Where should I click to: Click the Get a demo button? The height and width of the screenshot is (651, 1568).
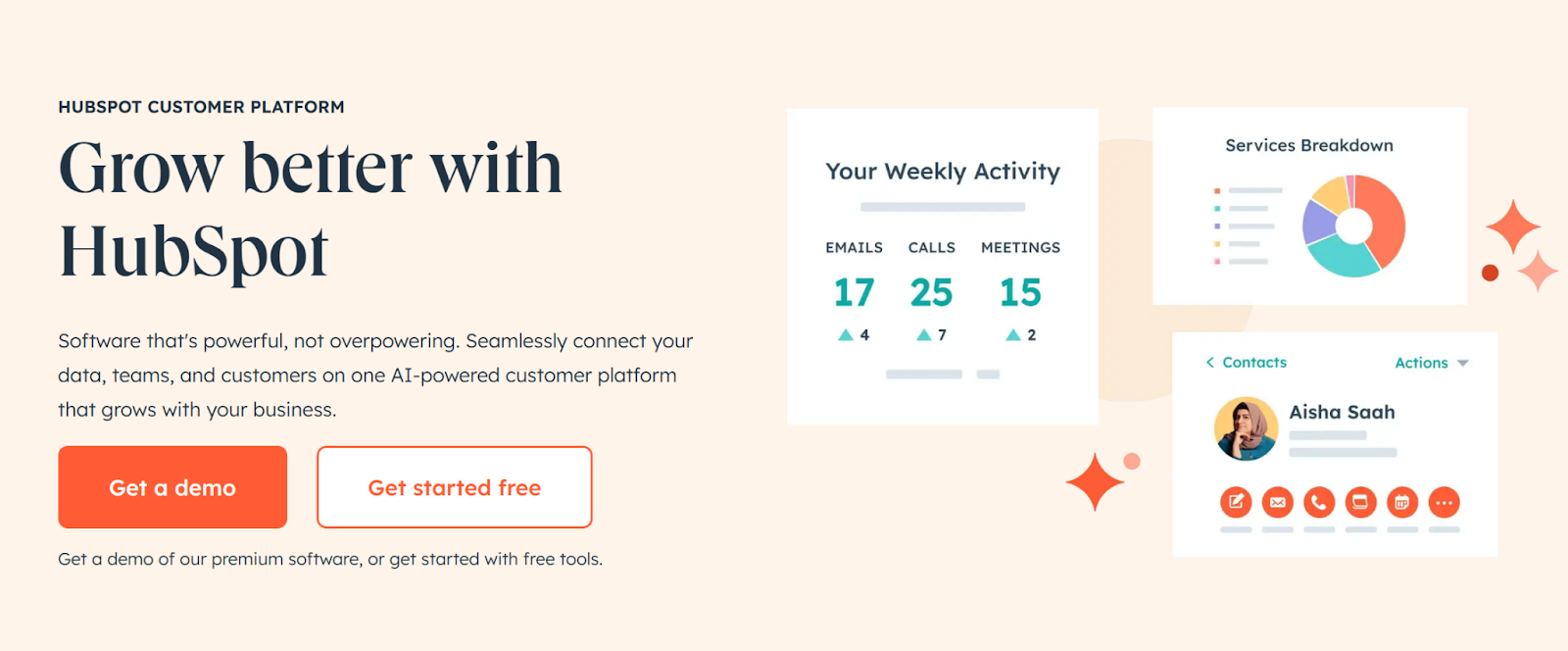click(172, 487)
